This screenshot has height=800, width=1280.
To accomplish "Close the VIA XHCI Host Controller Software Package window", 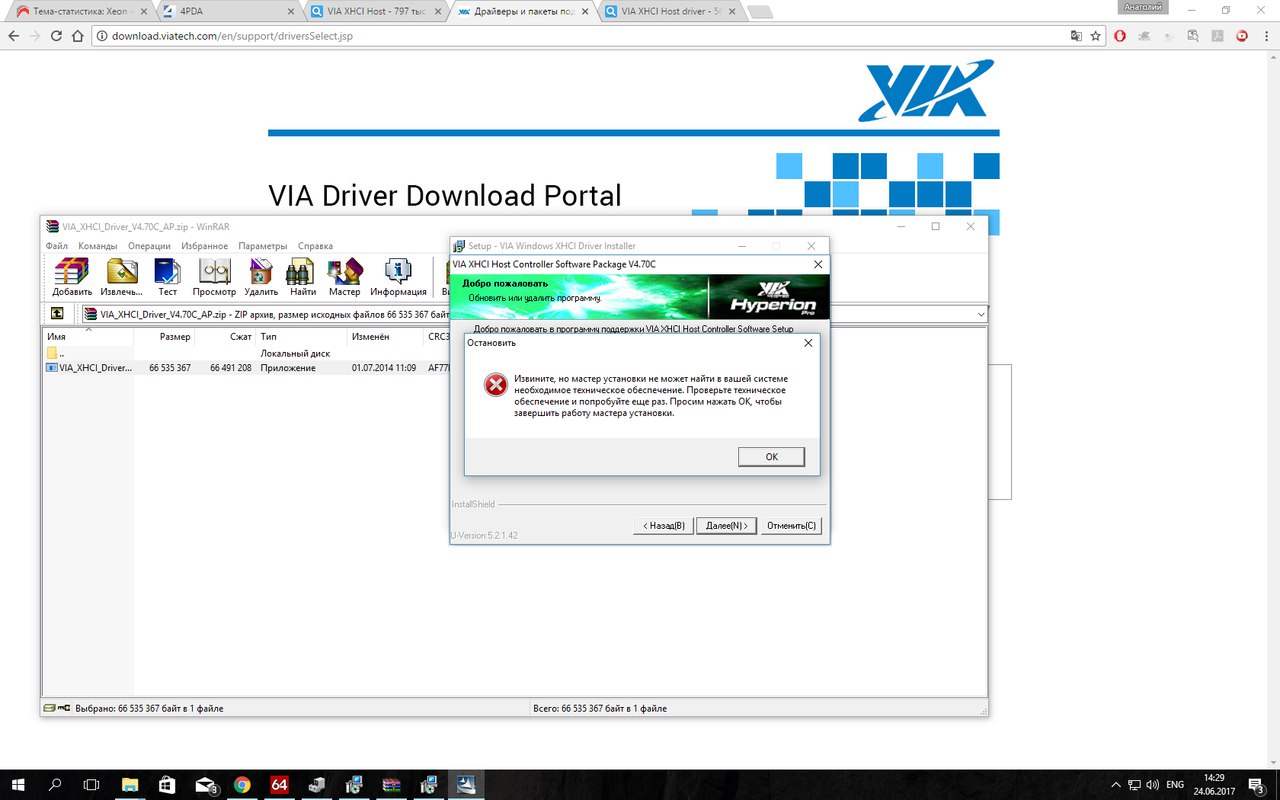I will click(x=818, y=264).
